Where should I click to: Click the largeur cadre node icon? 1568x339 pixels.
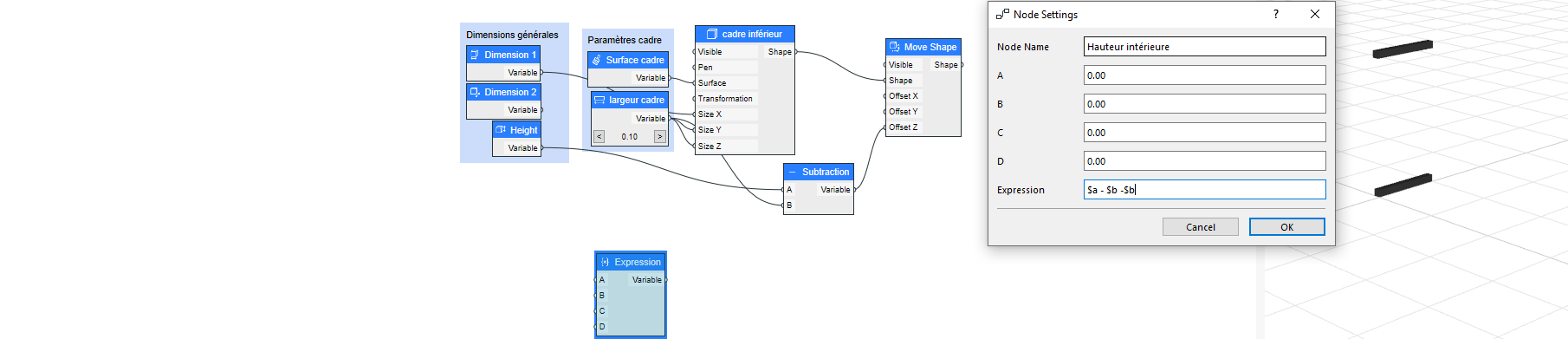tap(599, 100)
